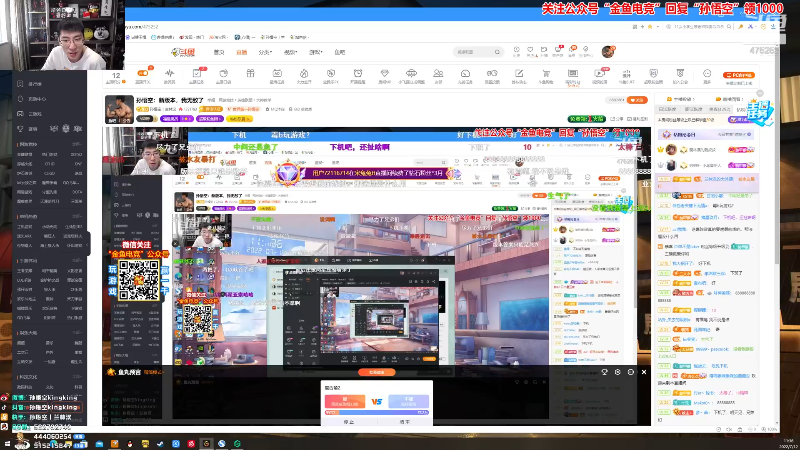Open the equalizer sliders icon in the toolbar
Image resolution: width=800 pixels, height=450 pixels.
627,73
